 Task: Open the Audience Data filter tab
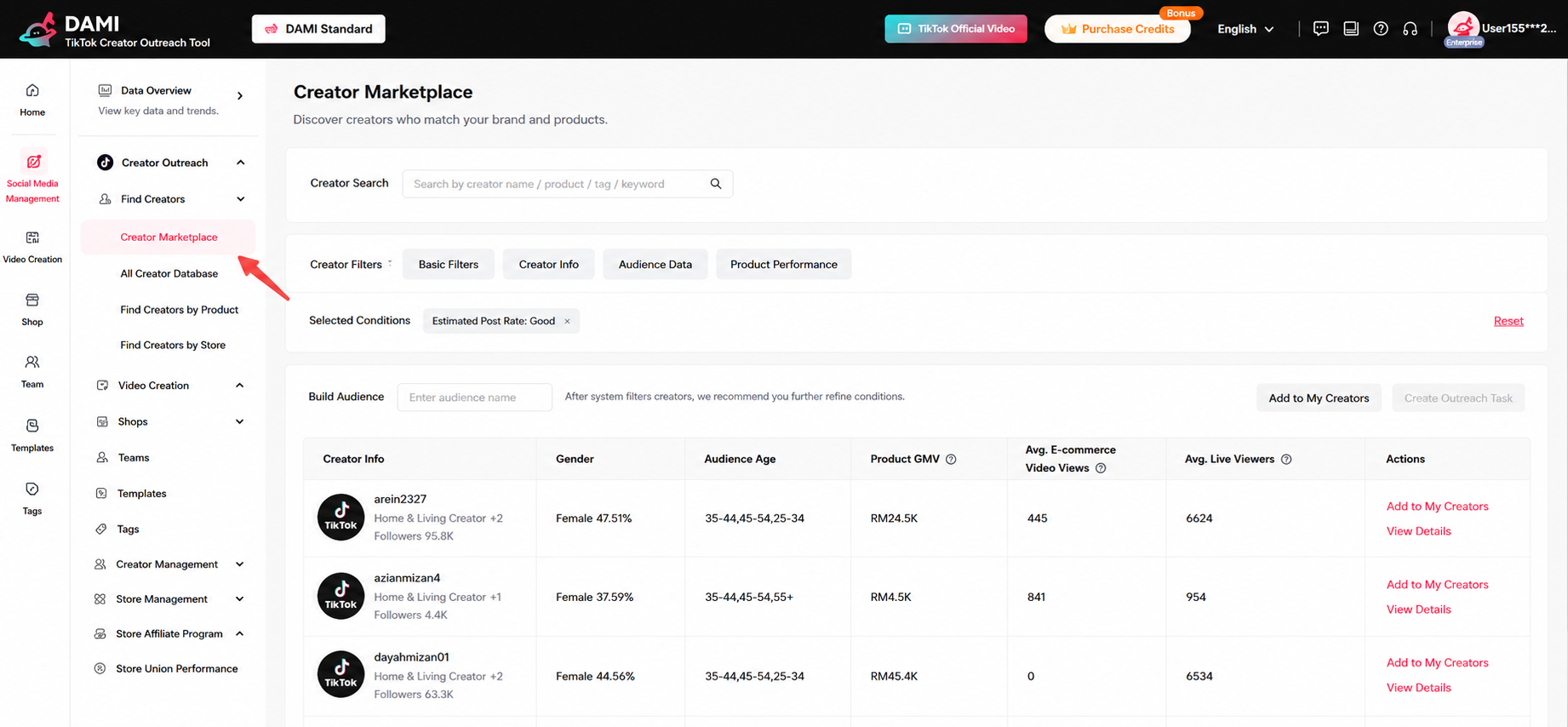pyautogui.click(x=655, y=264)
